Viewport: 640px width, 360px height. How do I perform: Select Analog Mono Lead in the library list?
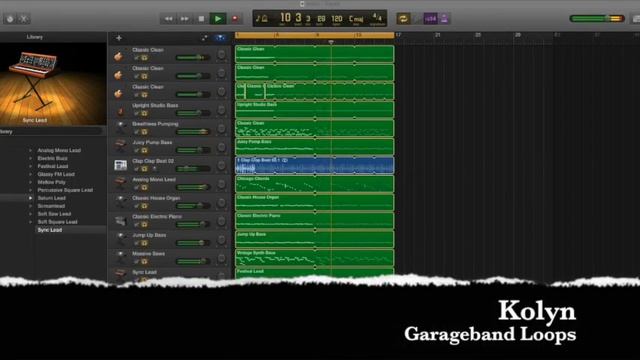click(x=59, y=150)
